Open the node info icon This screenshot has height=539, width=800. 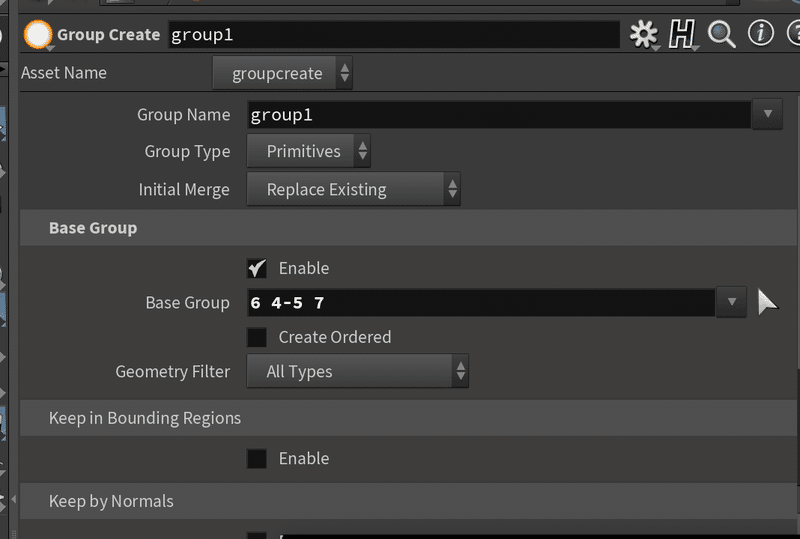pos(761,34)
